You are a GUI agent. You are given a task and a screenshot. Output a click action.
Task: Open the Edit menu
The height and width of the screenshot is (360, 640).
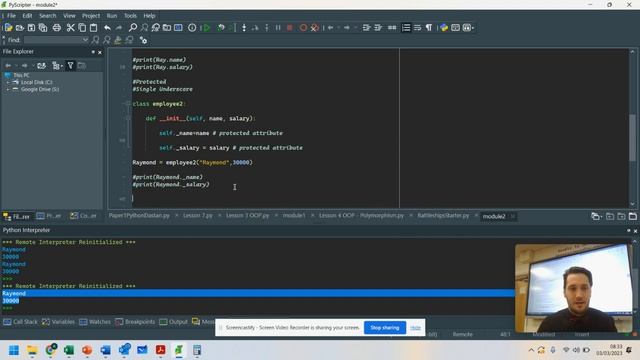pyautogui.click(x=27, y=16)
